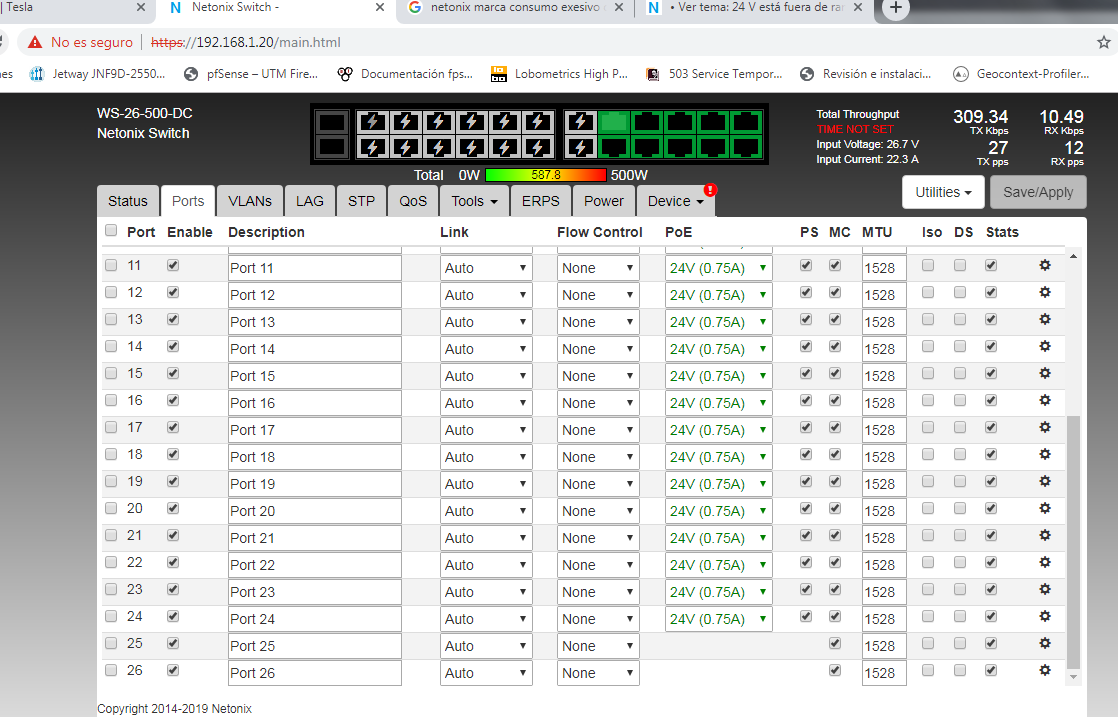Click the gear icon on Port 18 row
Viewport: 1118px width, 717px height.
pos(1045,455)
